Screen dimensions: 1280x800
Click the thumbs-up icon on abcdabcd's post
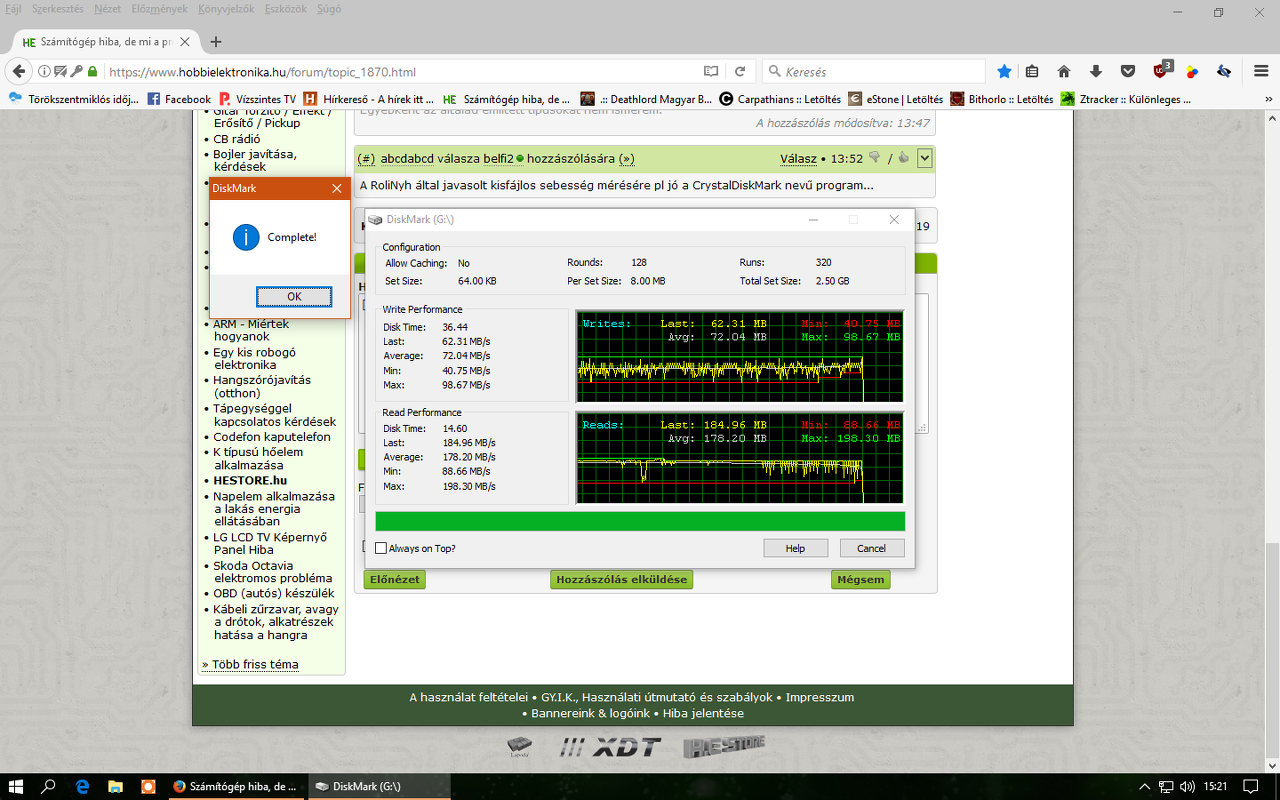coord(903,158)
